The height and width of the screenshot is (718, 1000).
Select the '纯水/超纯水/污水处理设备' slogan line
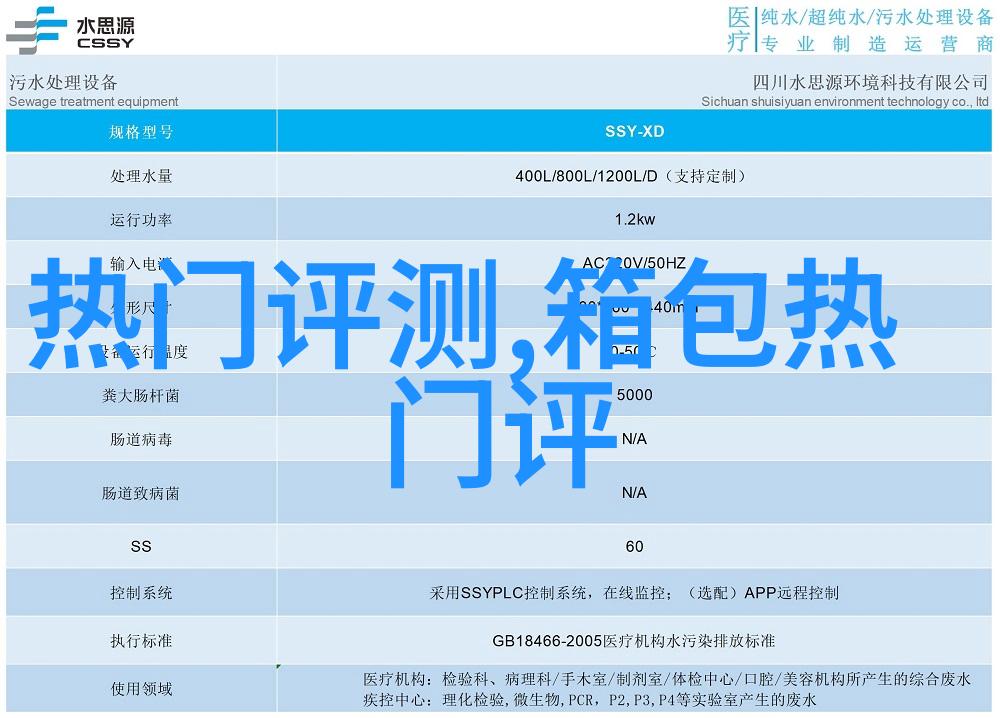(x=877, y=17)
